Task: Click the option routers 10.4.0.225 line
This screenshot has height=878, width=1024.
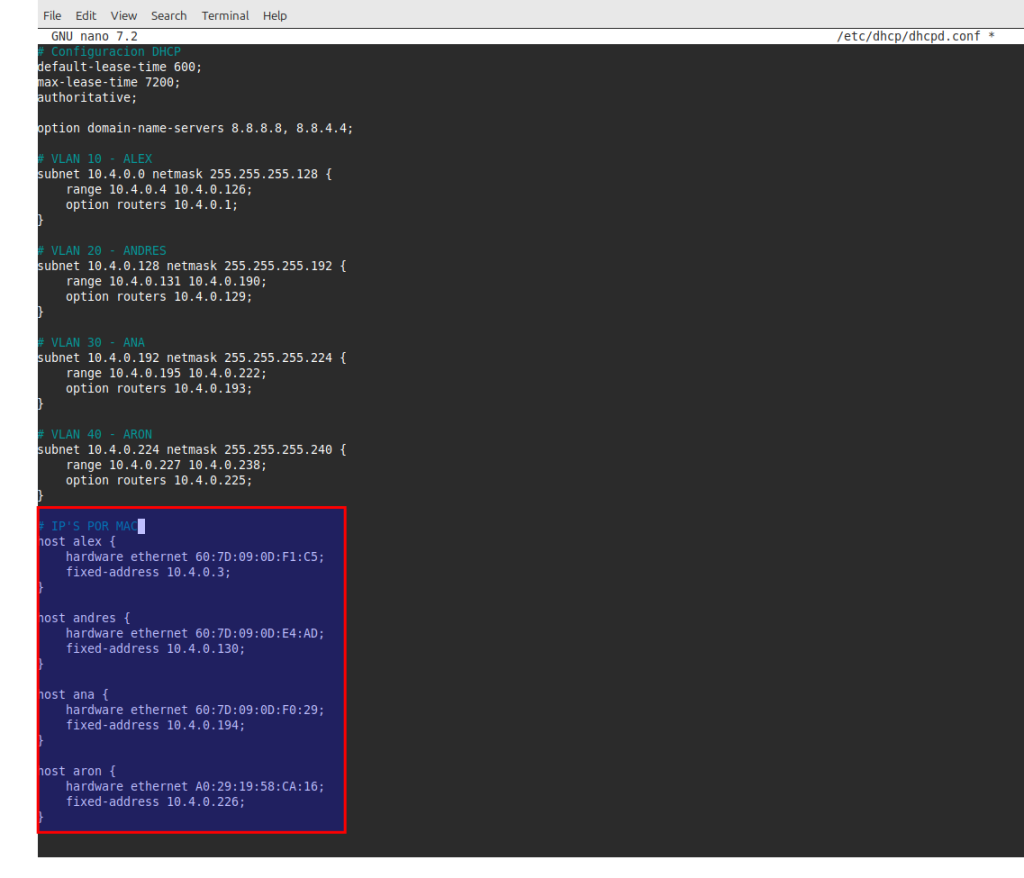Action: click(x=159, y=480)
